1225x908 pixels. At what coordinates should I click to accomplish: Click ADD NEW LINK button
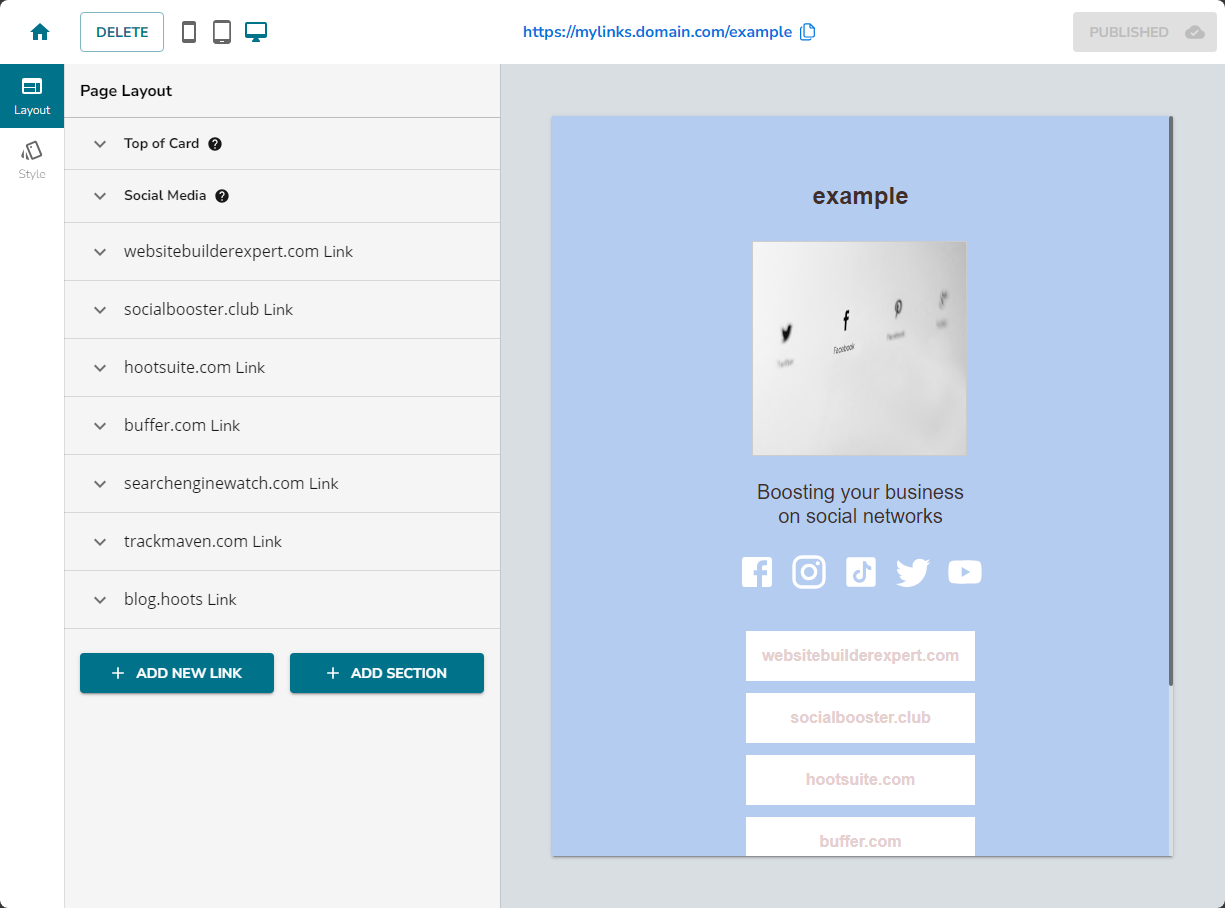click(177, 673)
